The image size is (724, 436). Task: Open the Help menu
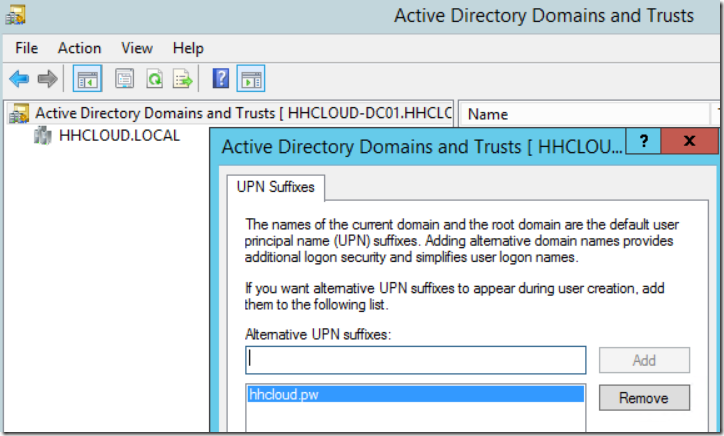(188, 48)
